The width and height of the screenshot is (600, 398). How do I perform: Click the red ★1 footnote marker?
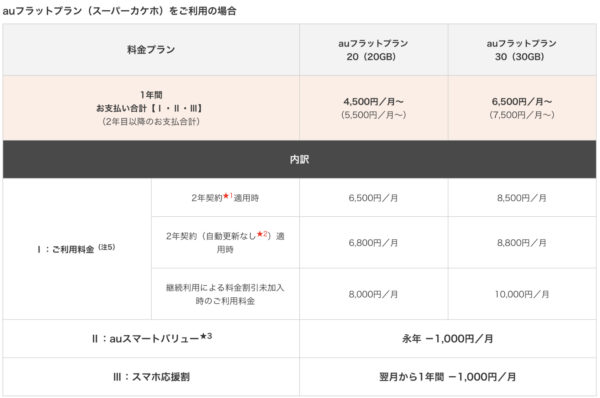point(228,196)
